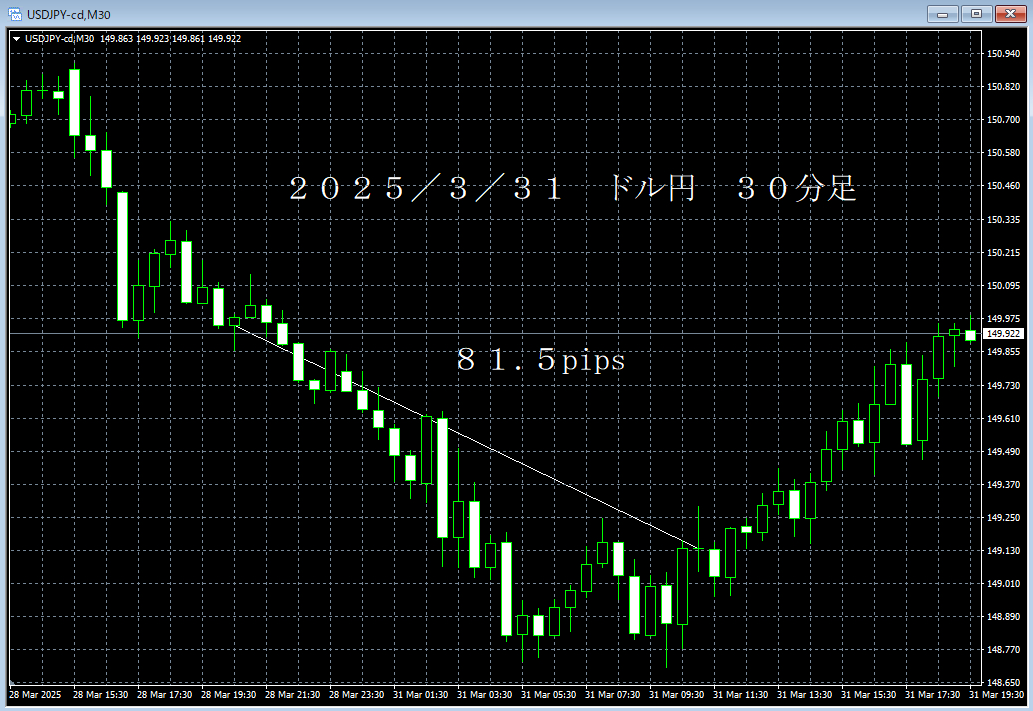Restore the chart window size
Screen dimensions: 1033x711
pos(975,14)
